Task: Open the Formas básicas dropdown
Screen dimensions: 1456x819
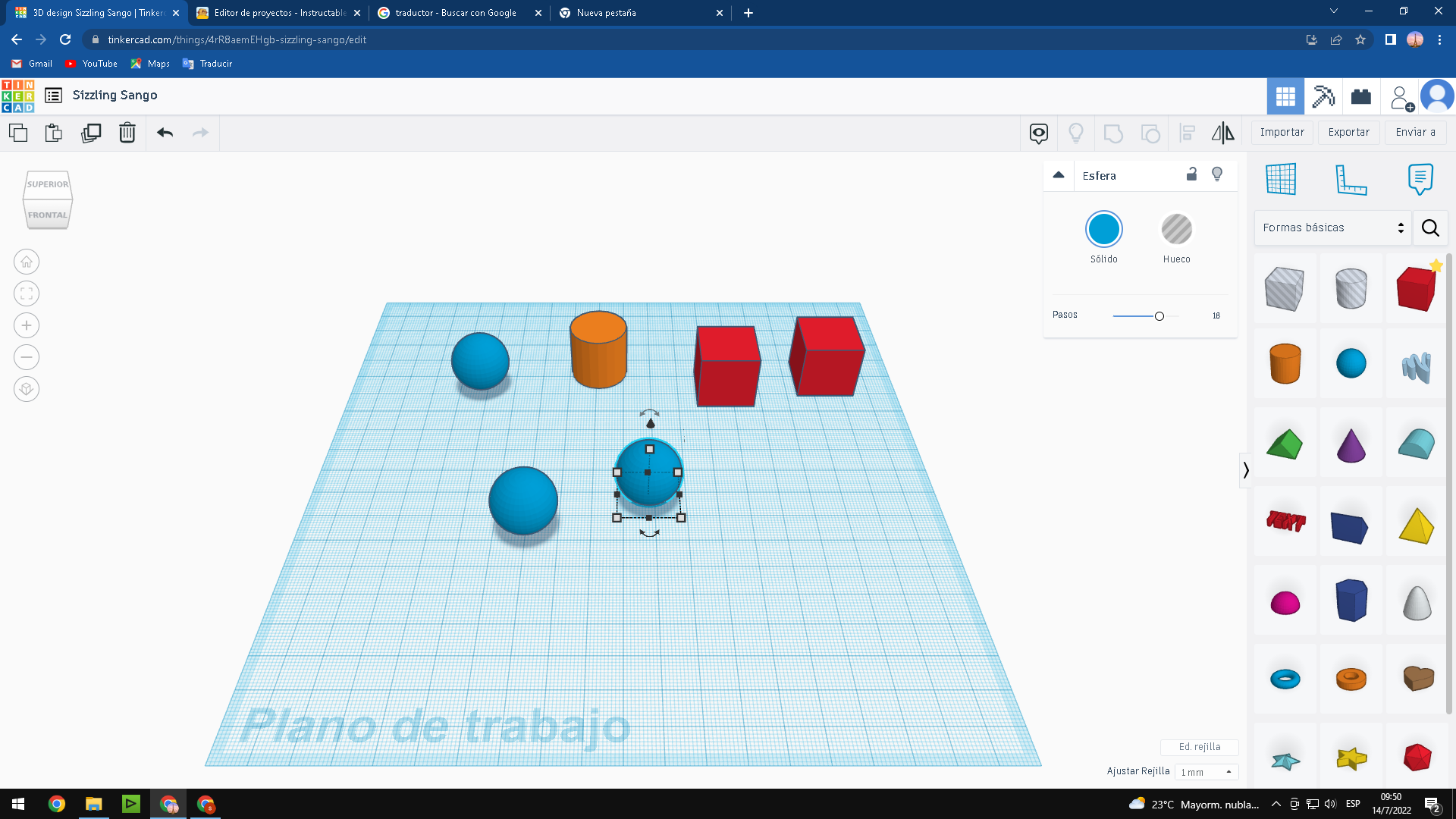Action: [x=1333, y=227]
